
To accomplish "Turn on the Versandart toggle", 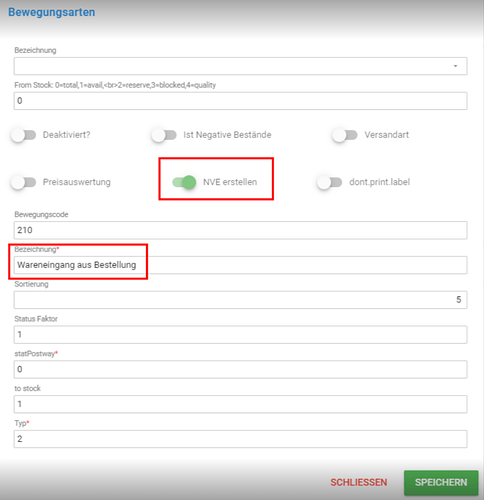I will [345, 135].
